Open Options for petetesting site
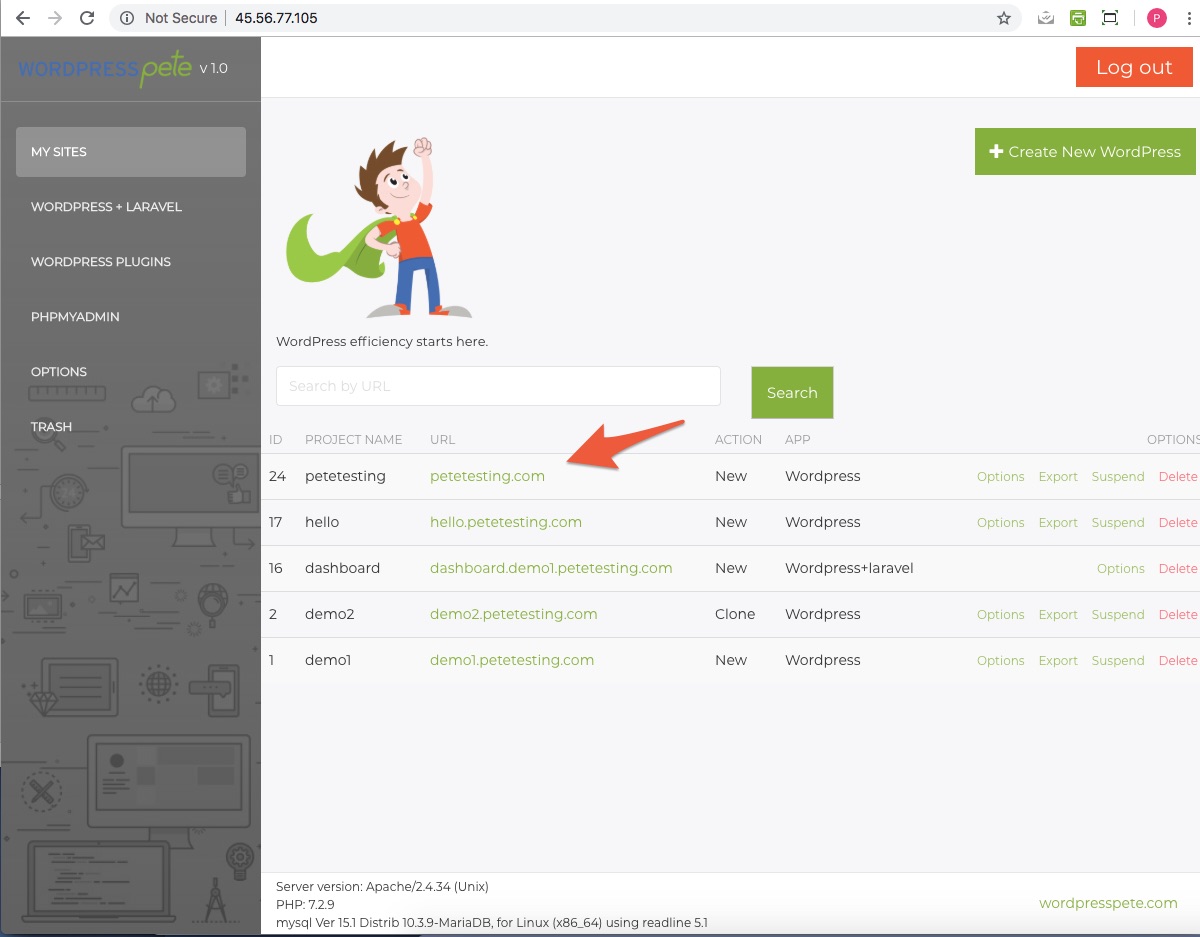The image size is (1200, 937). pos(1000,477)
